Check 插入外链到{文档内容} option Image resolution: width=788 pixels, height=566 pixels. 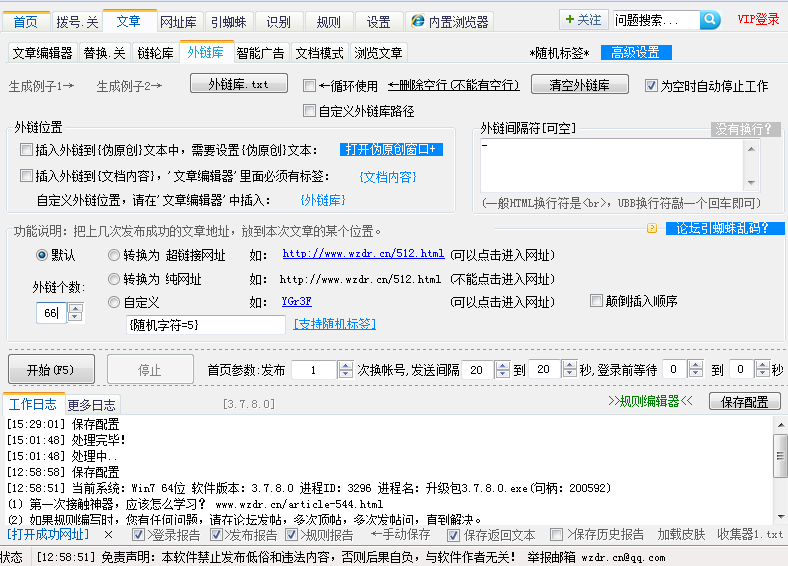tap(26, 175)
